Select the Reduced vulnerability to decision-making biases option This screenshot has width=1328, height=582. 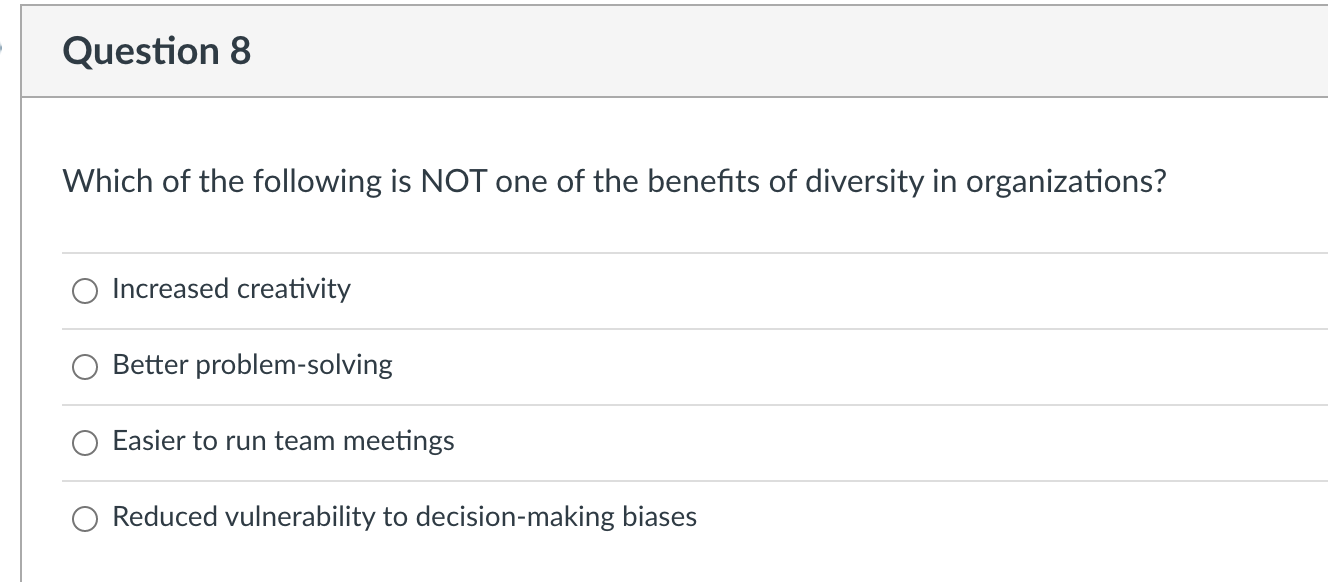[85, 517]
